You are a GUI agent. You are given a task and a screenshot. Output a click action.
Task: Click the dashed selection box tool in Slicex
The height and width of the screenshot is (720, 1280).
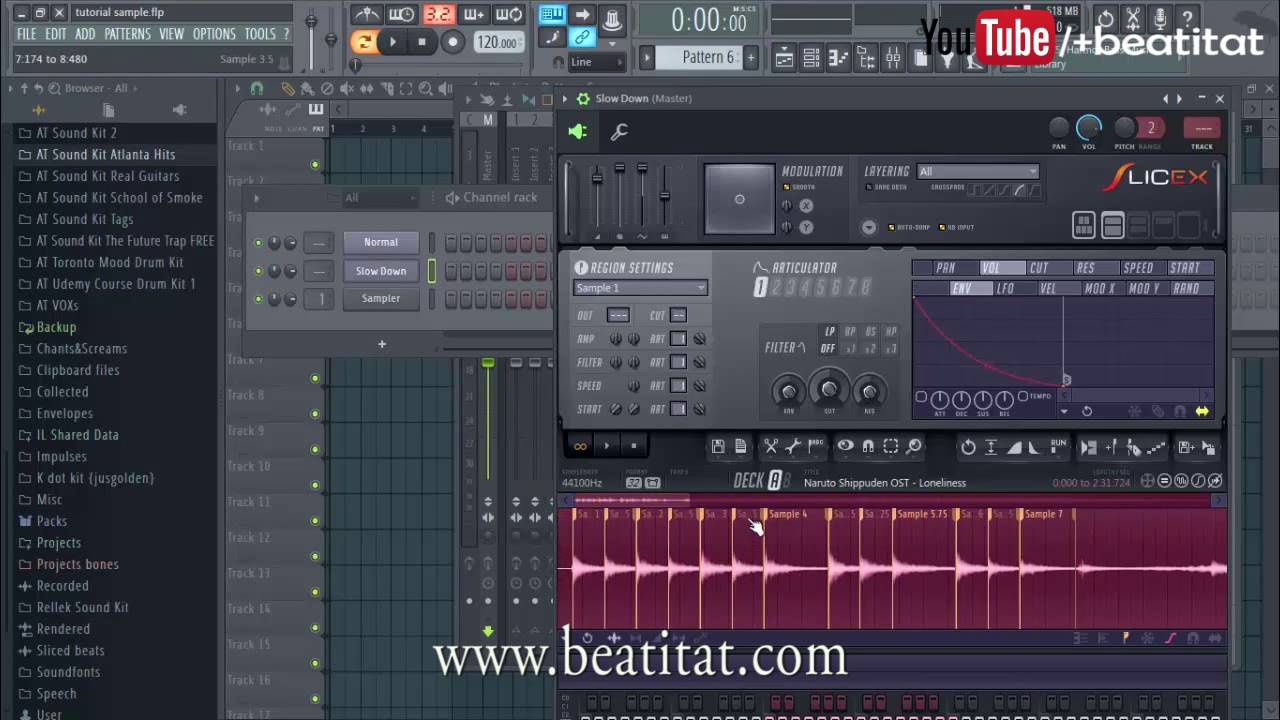(x=890, y=447)
